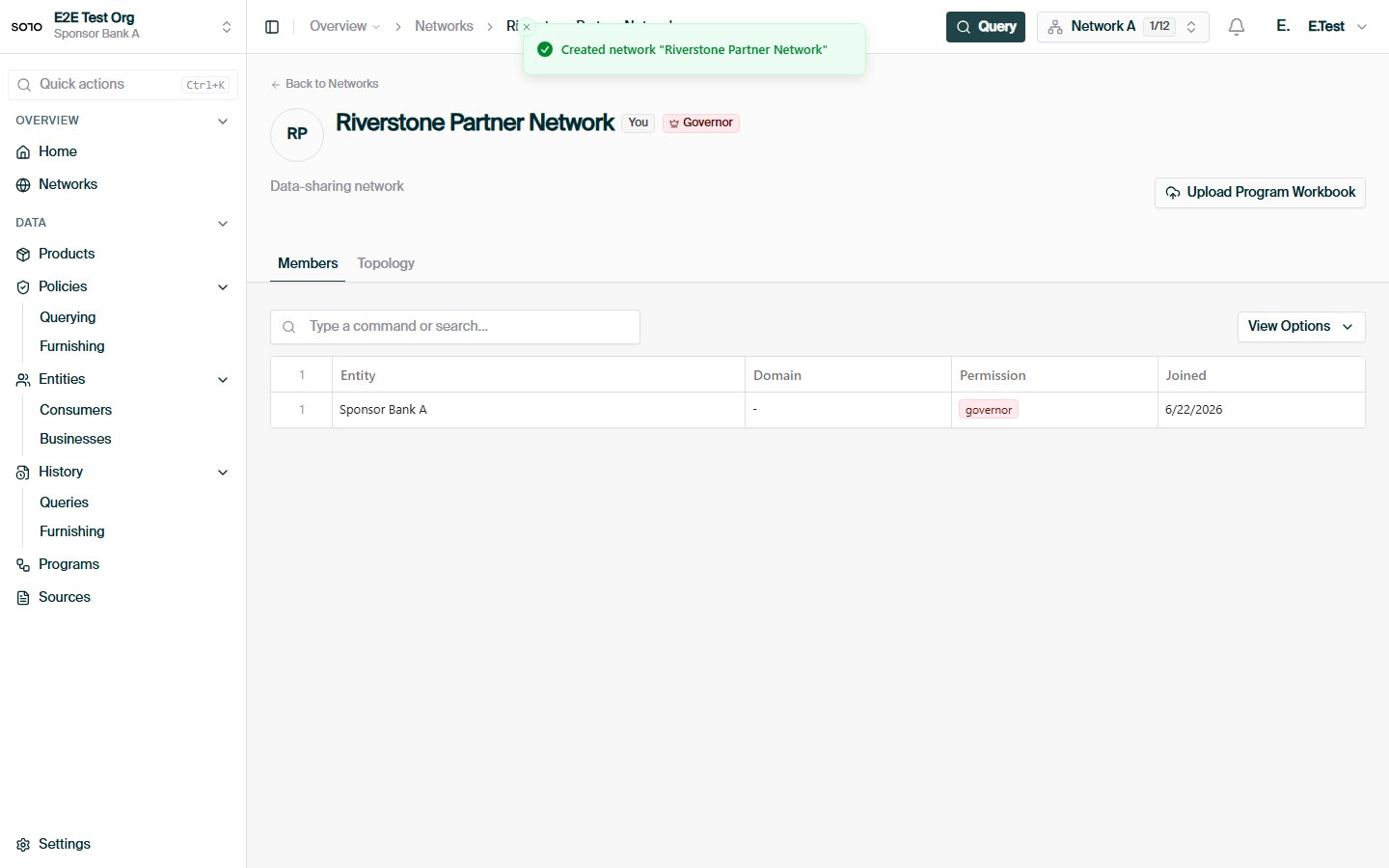Click the Riverstone Partner Network heading
This screenshot has height=868, width=1389.
click(x=475, y=122)
